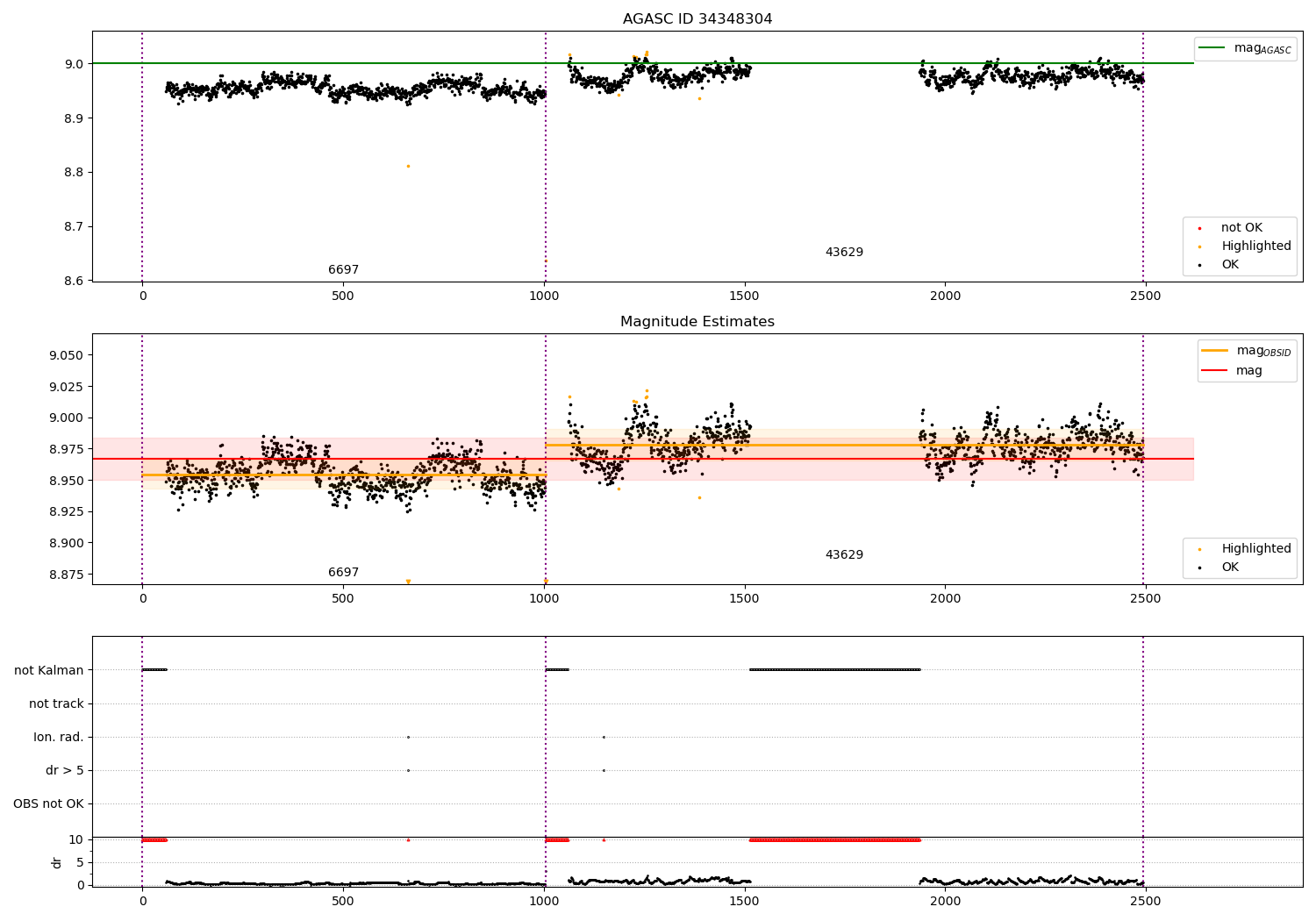Image resolution: width=1316 pixels, height=921 pixels.
Task: Click the '8.8' y-tick on top plot
Action: [74, 173]
